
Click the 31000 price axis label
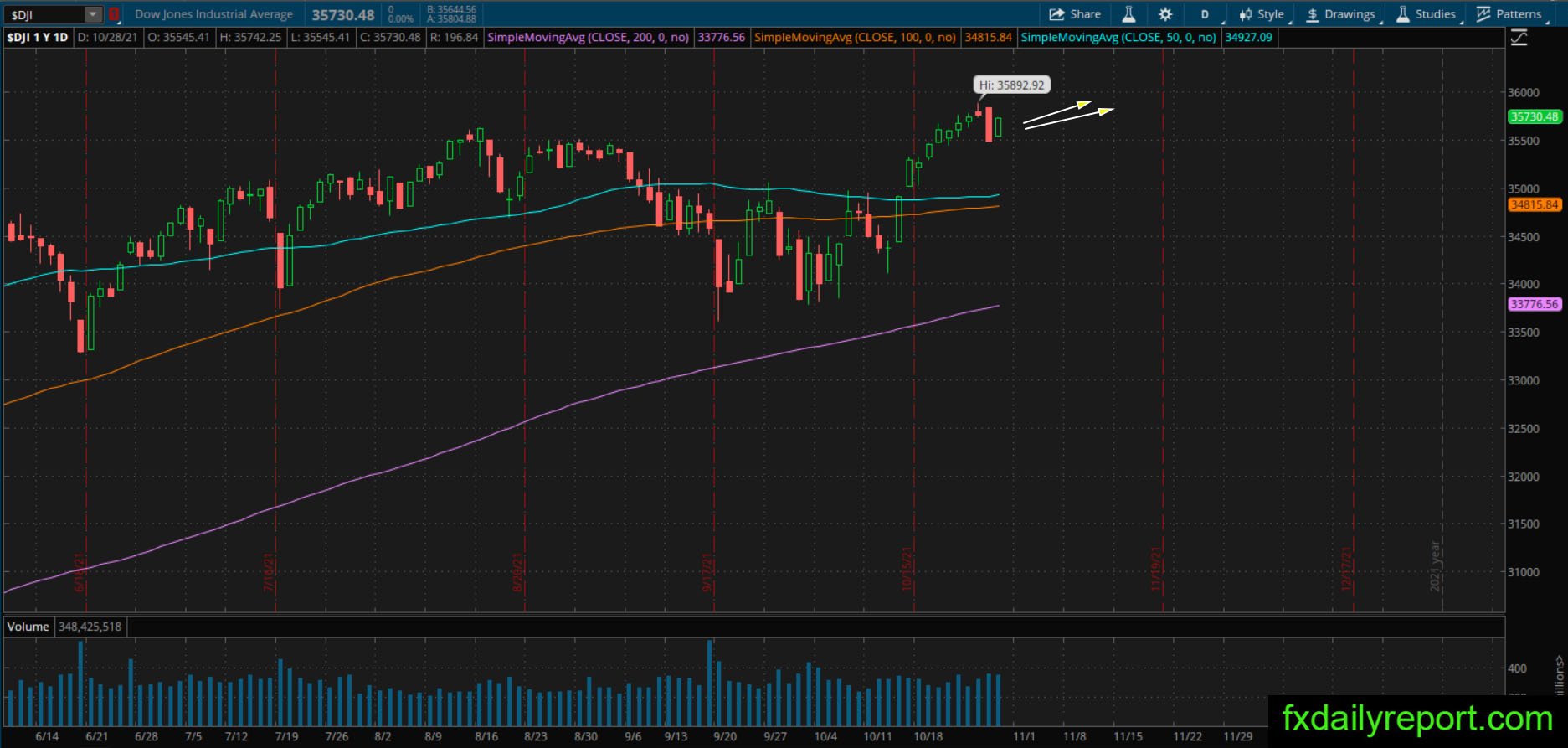tap(1524, 573)
